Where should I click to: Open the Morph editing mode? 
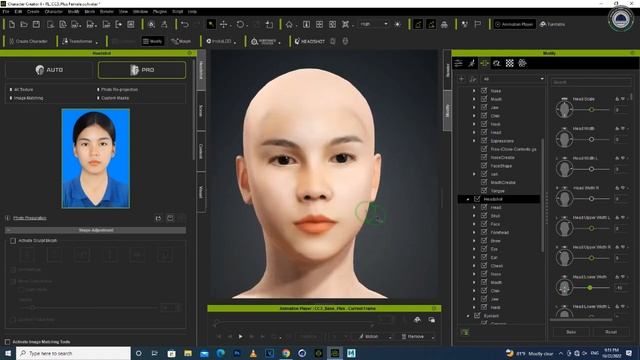coord(181,41)
